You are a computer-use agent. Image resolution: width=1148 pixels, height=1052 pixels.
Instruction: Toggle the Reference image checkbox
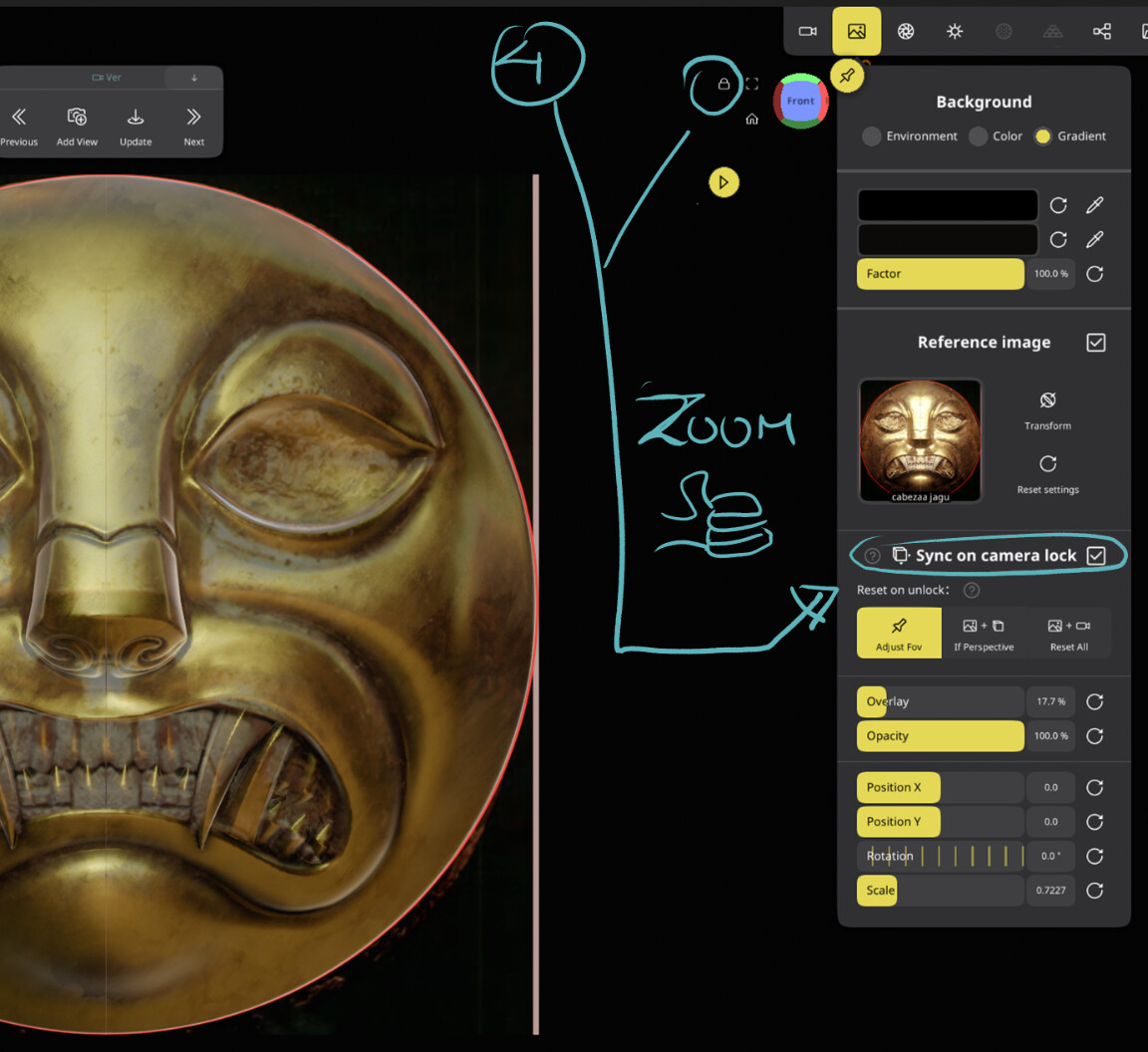click(x=1096, y=343)
